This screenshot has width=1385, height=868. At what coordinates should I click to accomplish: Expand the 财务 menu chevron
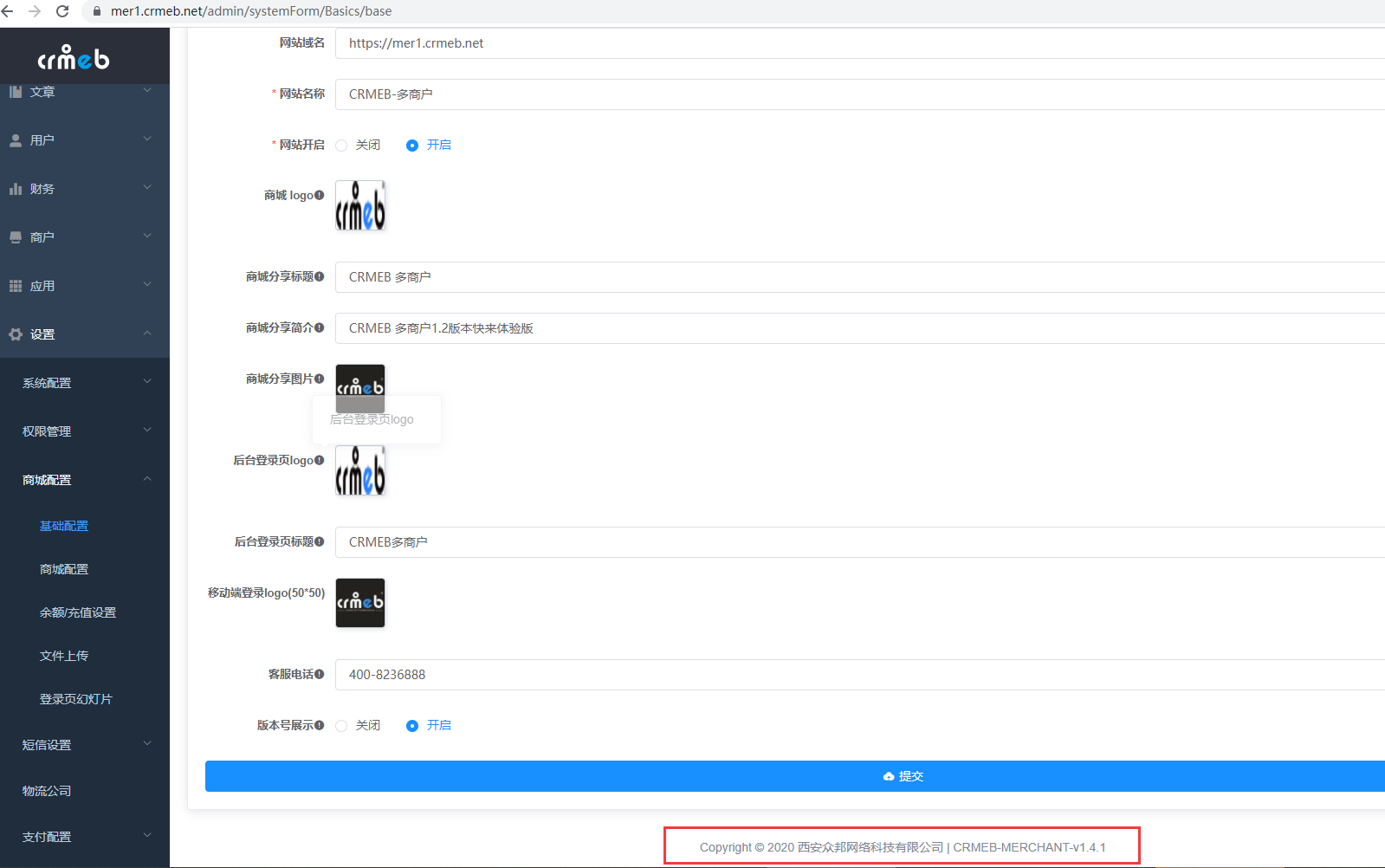point(147,187)
